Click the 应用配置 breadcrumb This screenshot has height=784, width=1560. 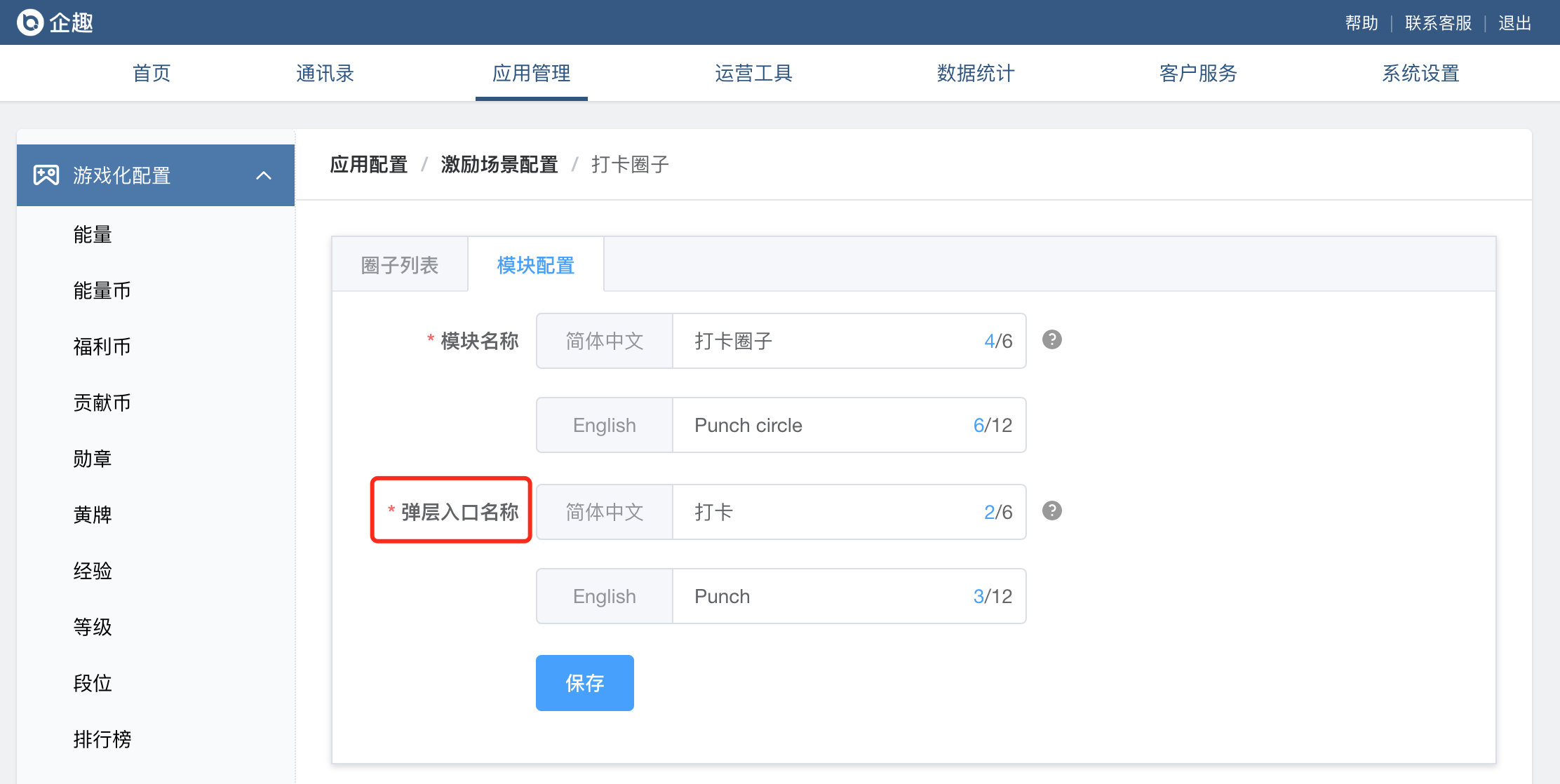click(369, 165)
